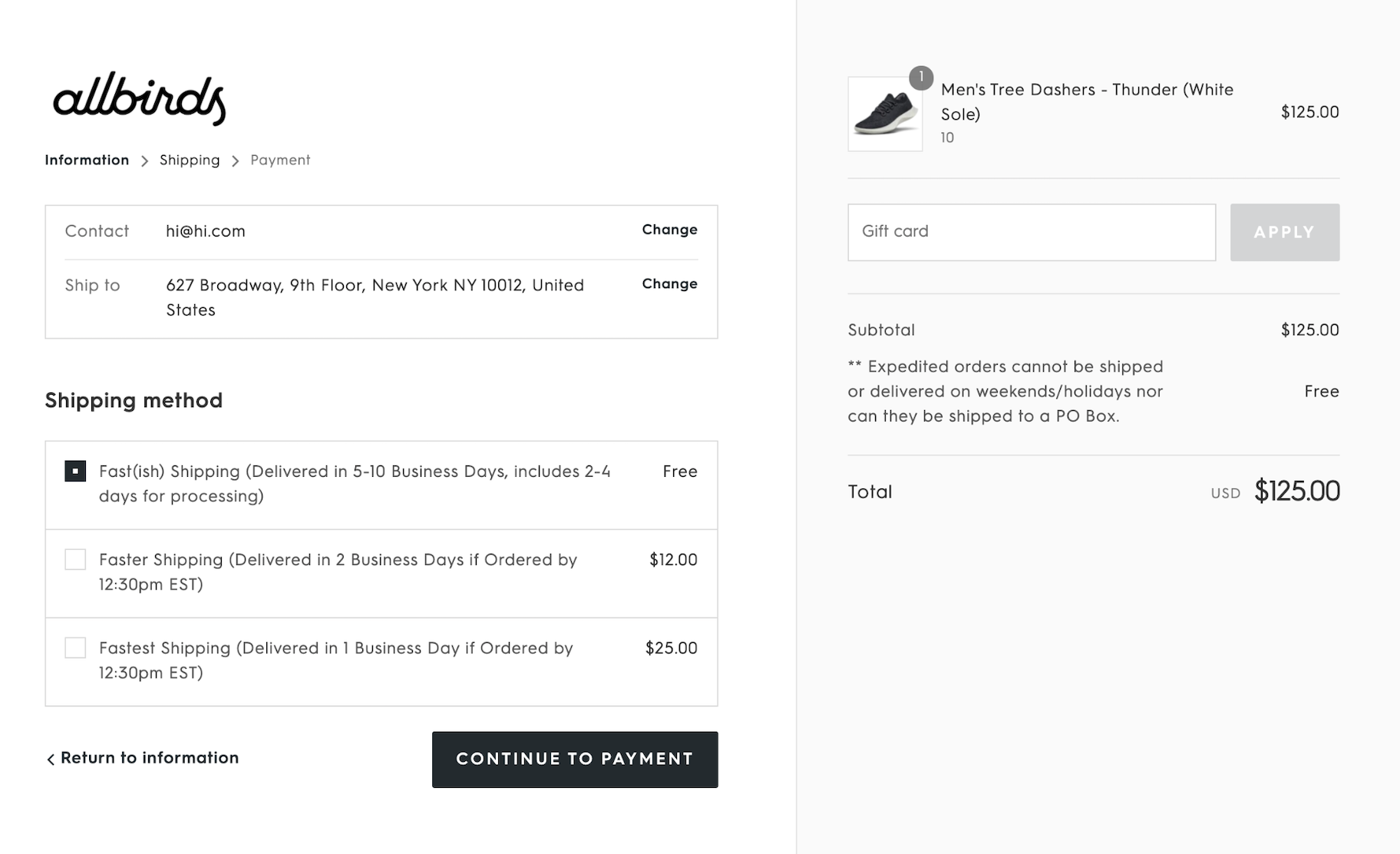Select Fast(ish) free shipping option
The image size is (1400, 854).
click(x=75, y=471)
